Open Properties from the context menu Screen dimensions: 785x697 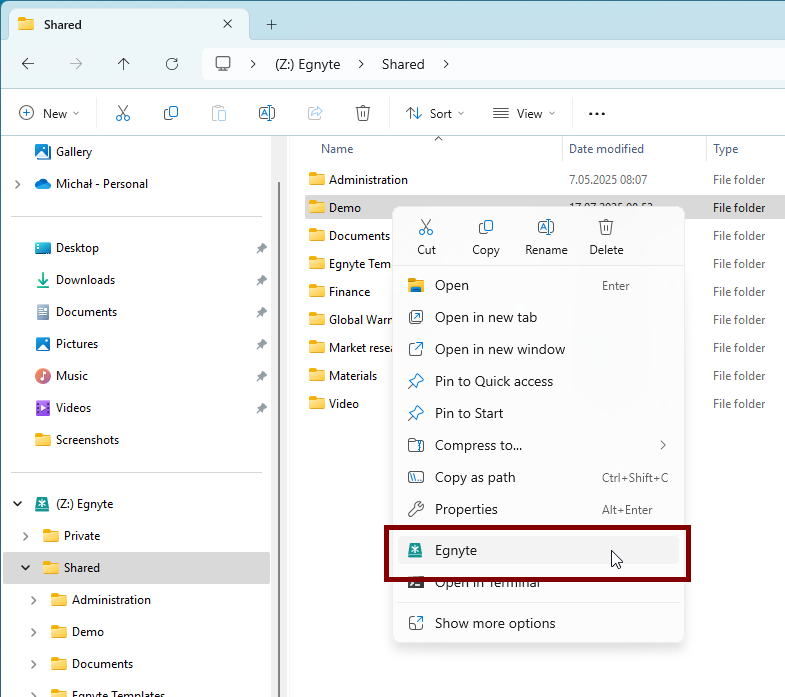[538, 510]
